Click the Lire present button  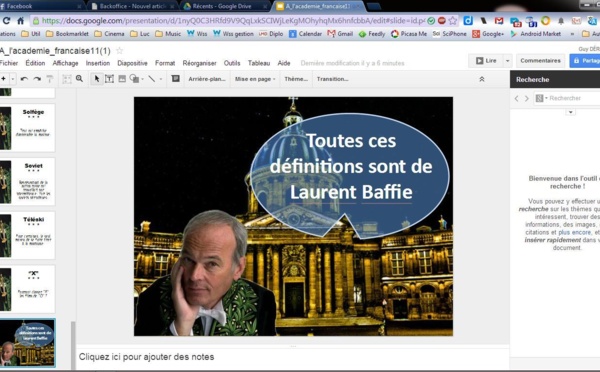[486, 60]
